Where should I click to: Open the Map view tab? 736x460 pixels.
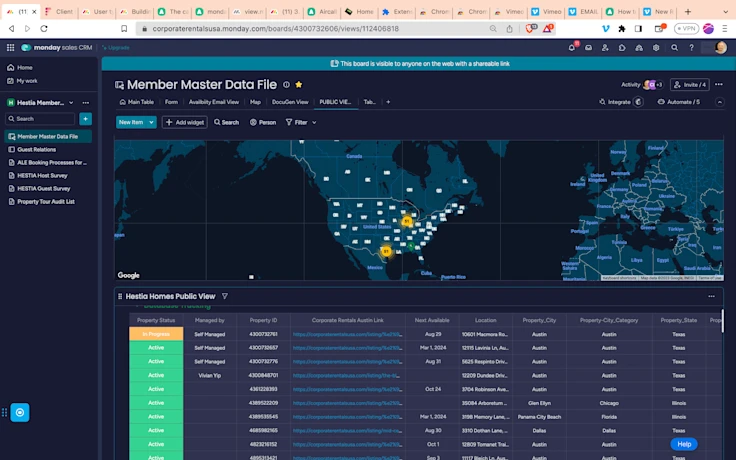click(255, 102)
